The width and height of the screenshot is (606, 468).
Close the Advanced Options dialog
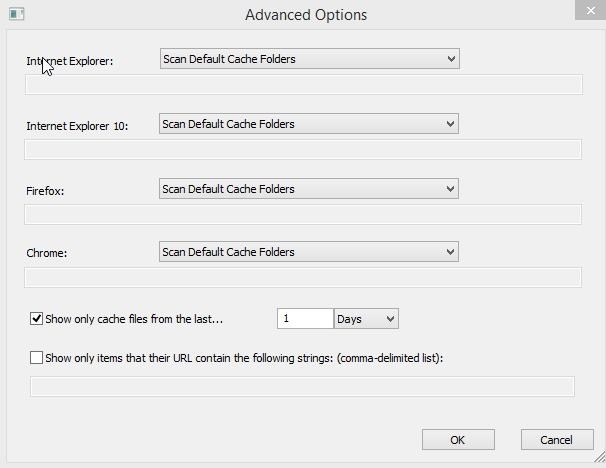pyautogui.click(x=589, y=9)
